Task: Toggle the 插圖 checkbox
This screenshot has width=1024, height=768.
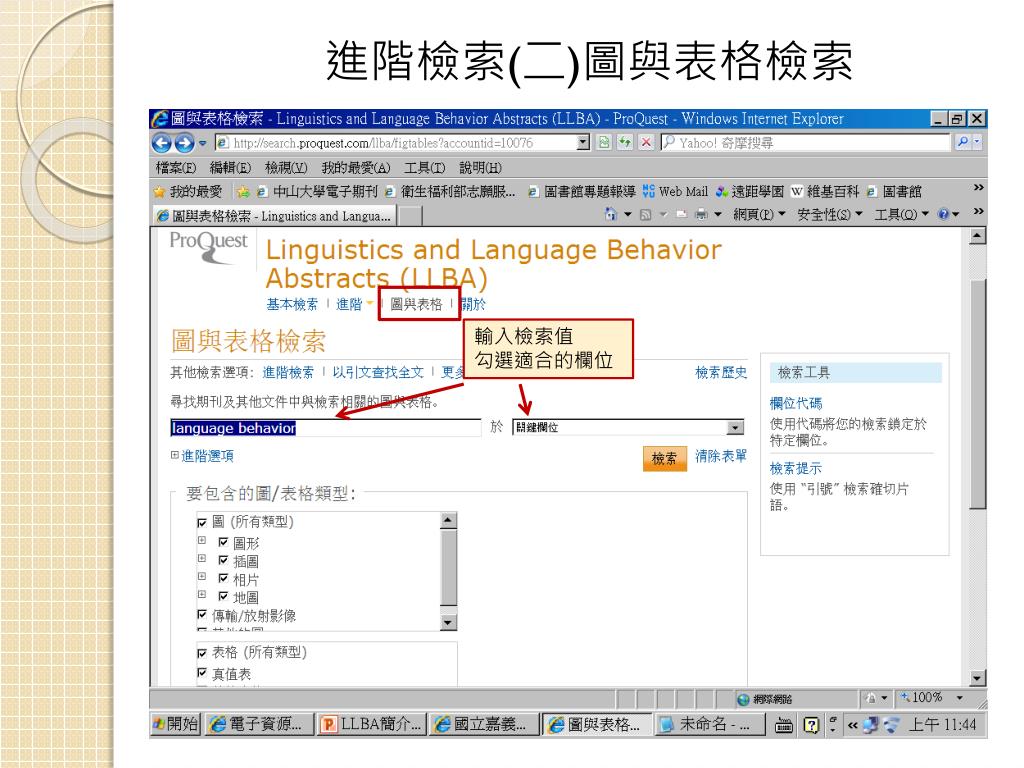Action: pos(223,560)
